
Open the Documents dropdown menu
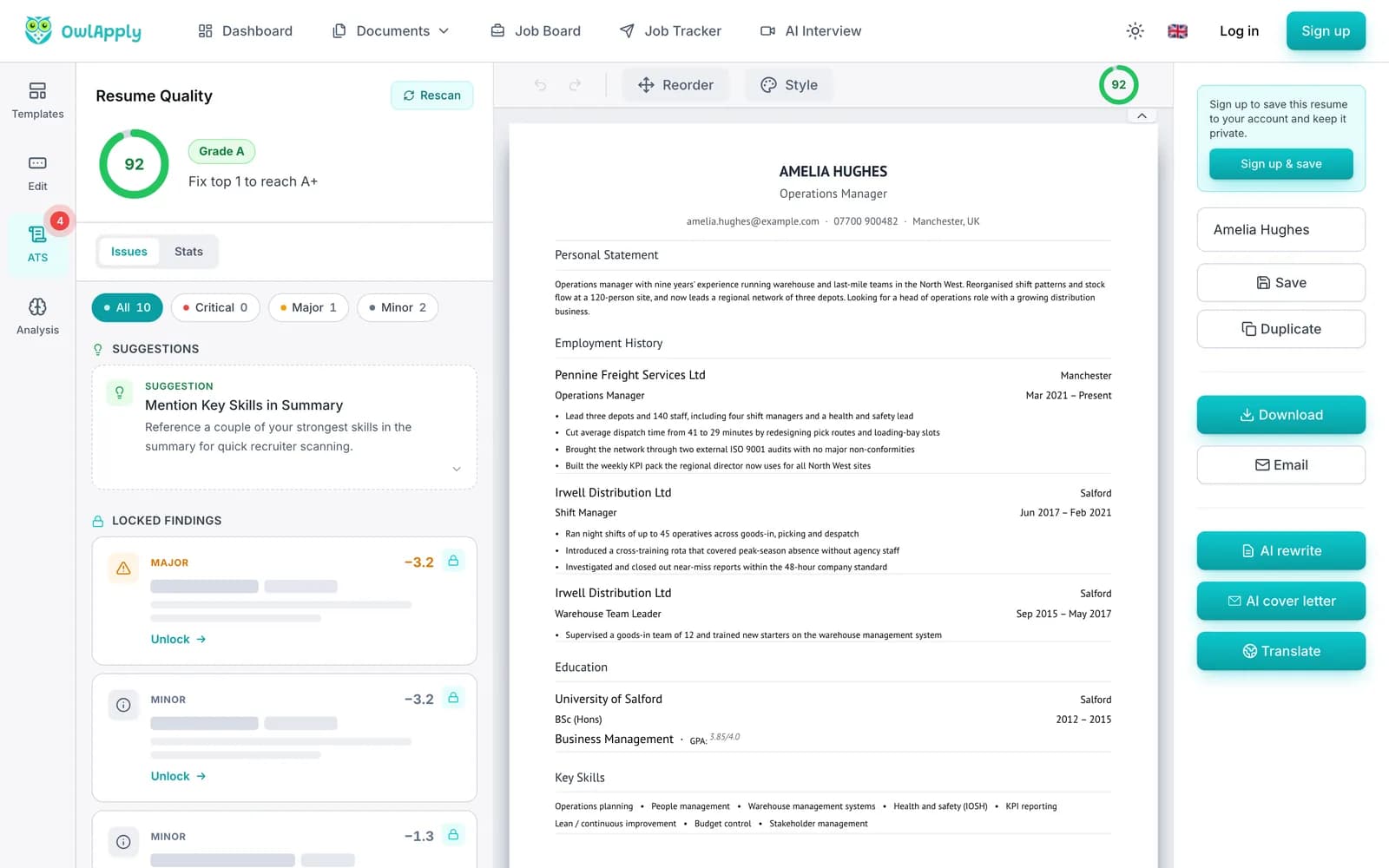(x=391, y=31)
